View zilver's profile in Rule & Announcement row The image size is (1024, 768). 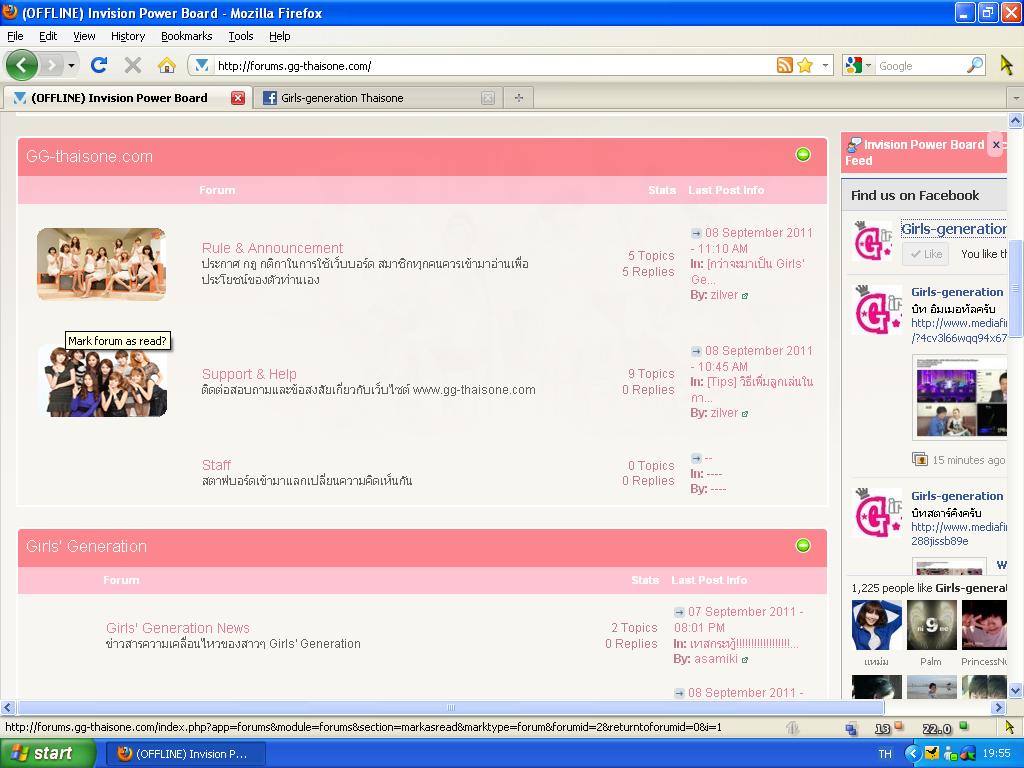[x=724, y=295]
